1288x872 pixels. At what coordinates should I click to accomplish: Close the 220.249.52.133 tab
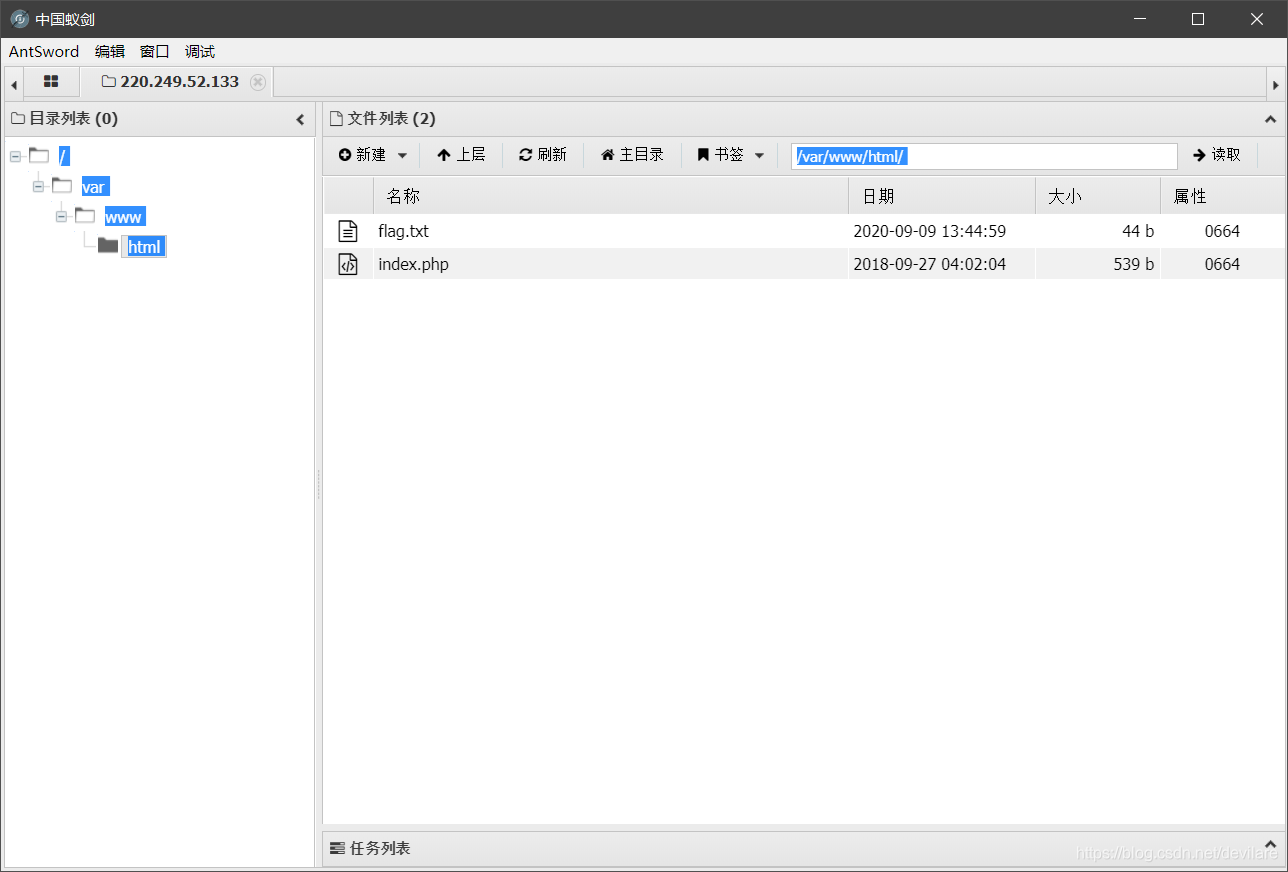point(258,82)
